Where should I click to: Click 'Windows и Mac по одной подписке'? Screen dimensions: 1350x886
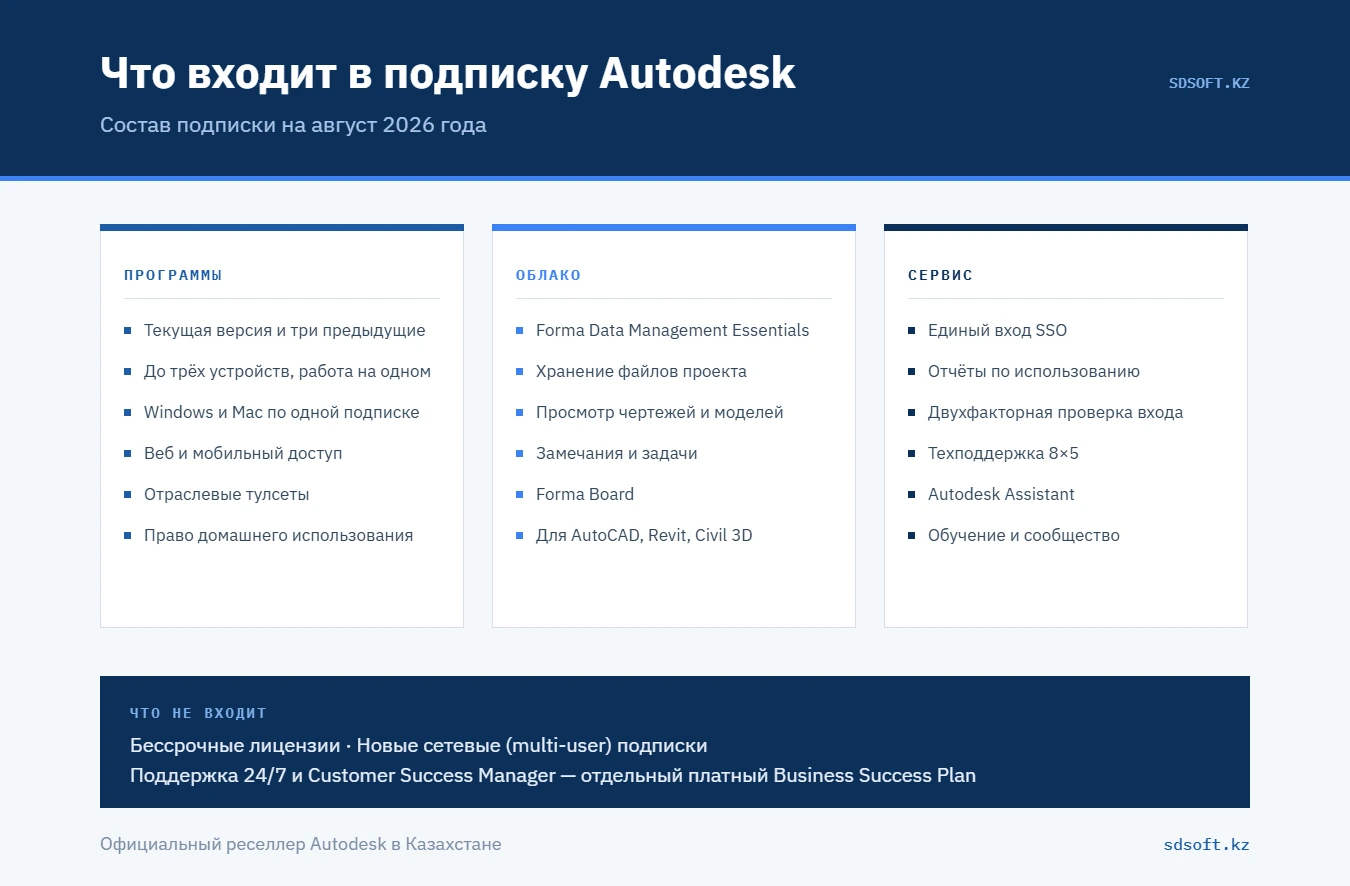[x=281, y=412]
